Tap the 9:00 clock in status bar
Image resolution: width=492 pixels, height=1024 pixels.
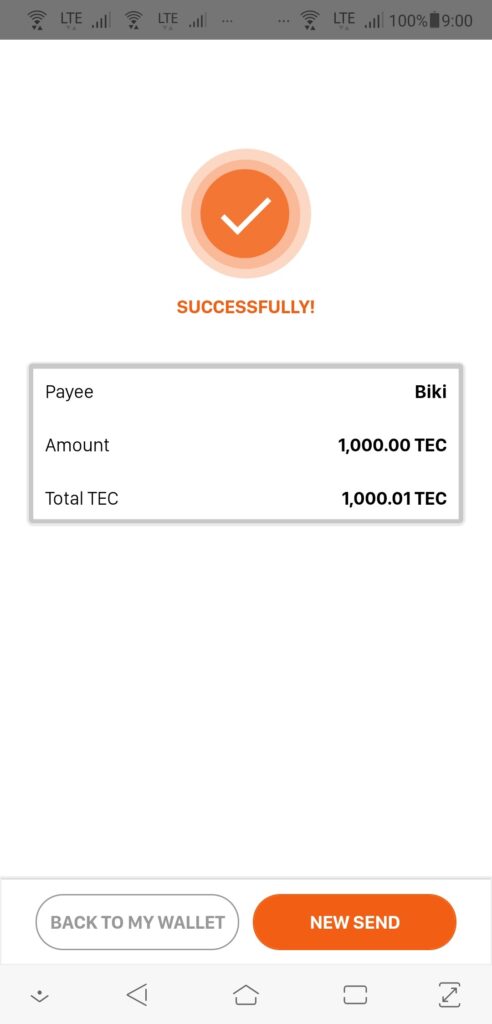click(457, 20)
